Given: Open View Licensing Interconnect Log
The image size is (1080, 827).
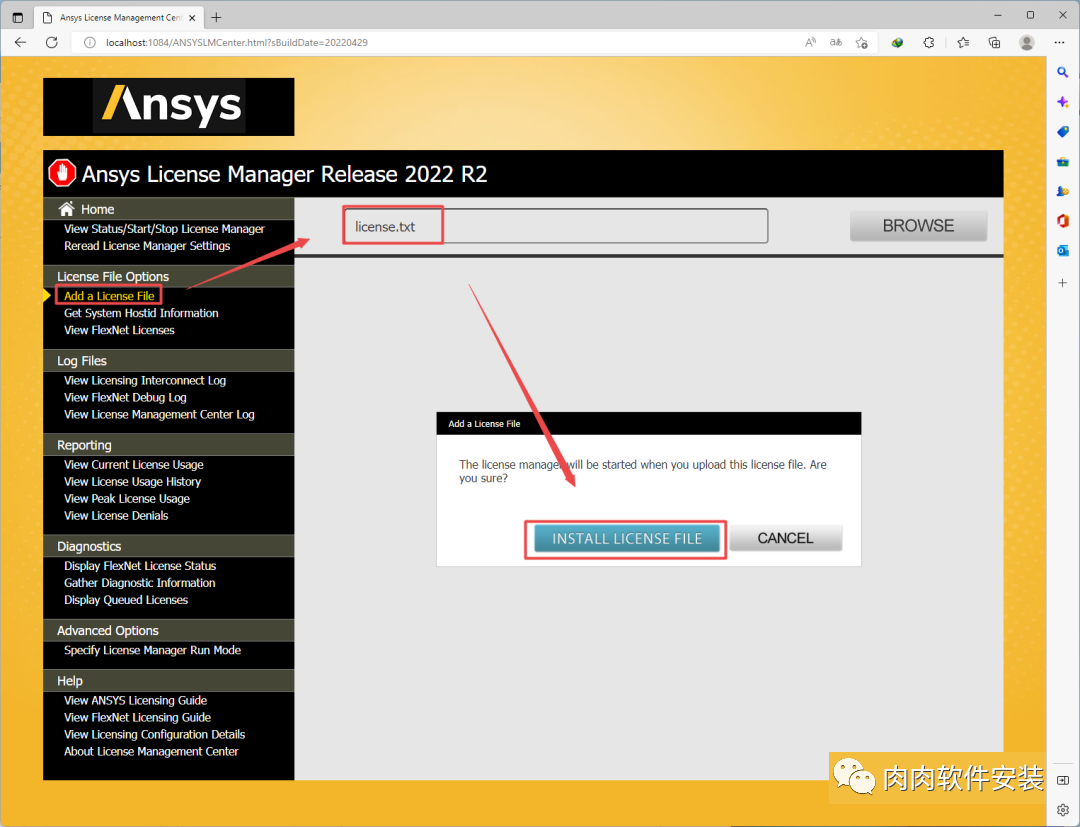Looking at the screenshot, I should click(145, 380).
